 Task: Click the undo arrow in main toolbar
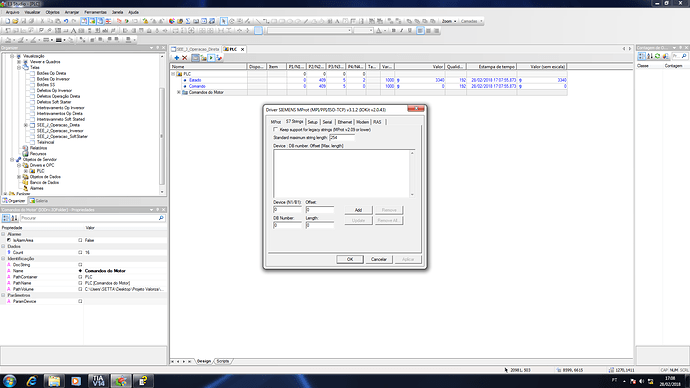tap(66, 21)
